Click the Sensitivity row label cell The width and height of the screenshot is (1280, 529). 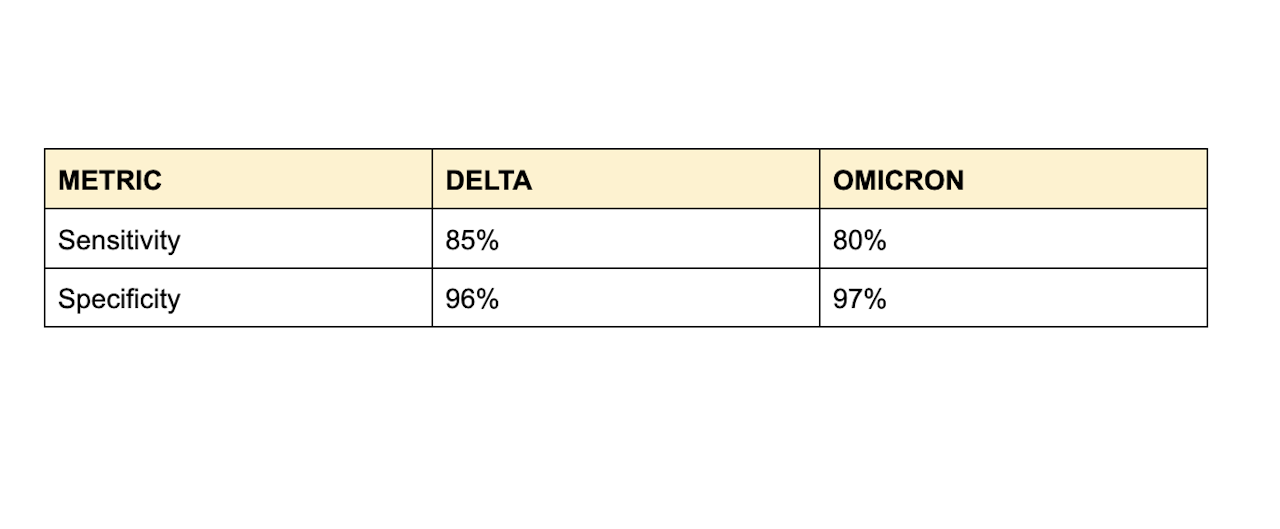coord(238,238)
